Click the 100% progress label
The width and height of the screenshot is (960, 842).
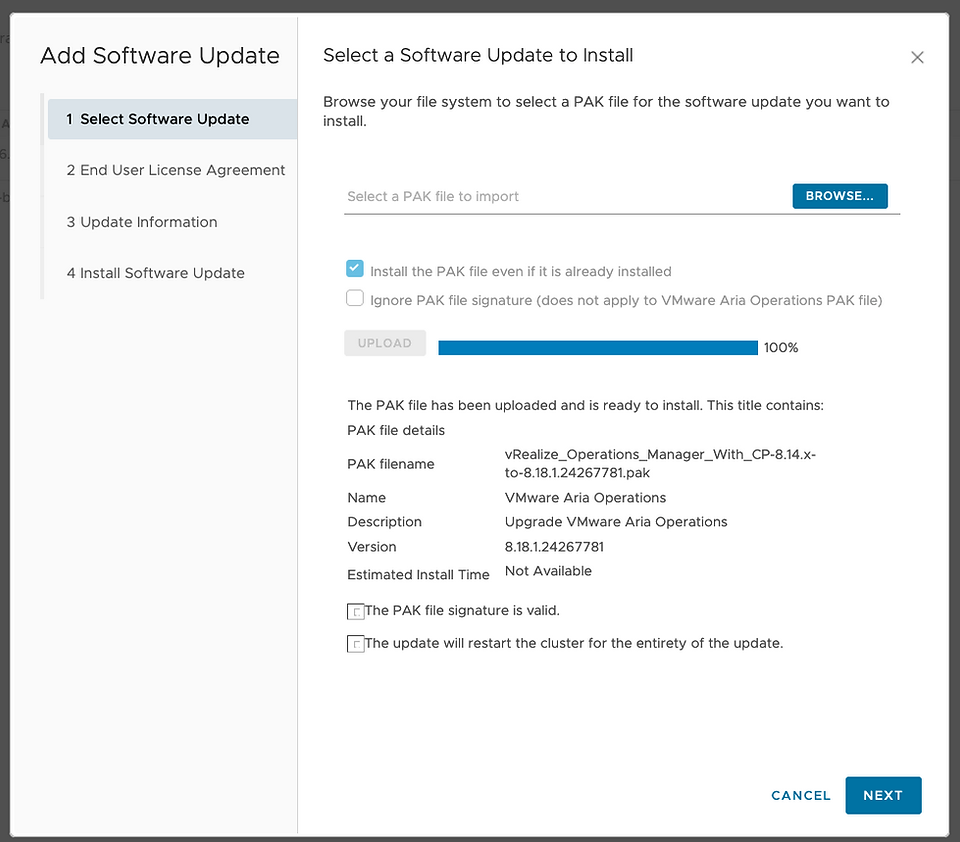coord(781,348)
